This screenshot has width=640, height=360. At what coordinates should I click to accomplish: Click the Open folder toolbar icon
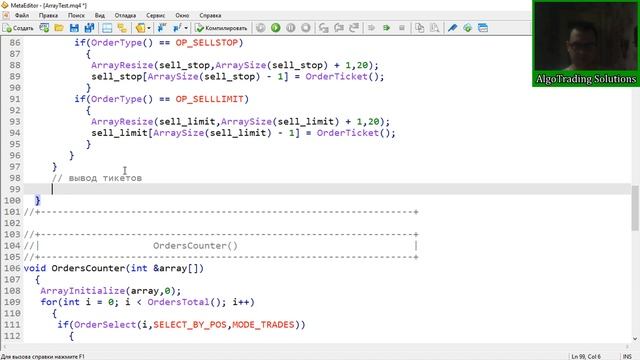59,28
